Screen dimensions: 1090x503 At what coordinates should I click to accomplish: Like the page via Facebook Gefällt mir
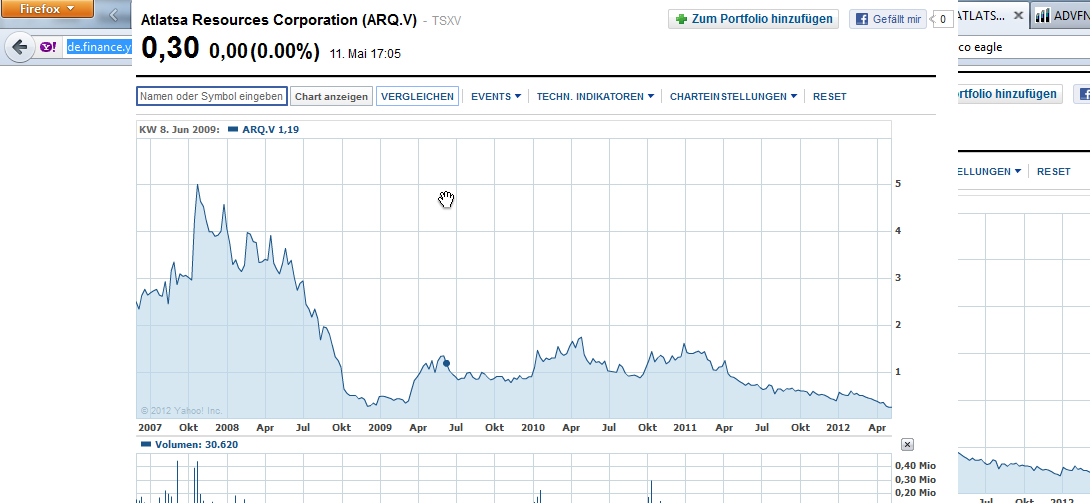pos(888,19)
